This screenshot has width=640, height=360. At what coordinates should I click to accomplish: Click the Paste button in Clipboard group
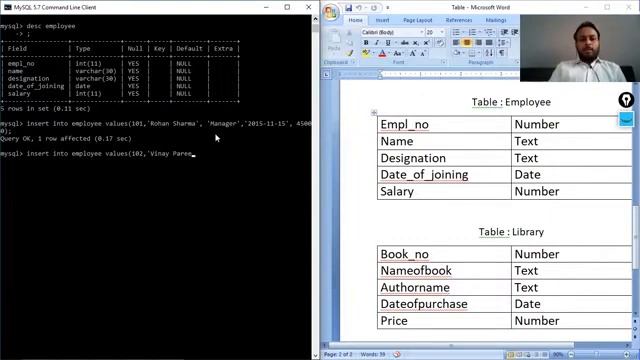334,41
